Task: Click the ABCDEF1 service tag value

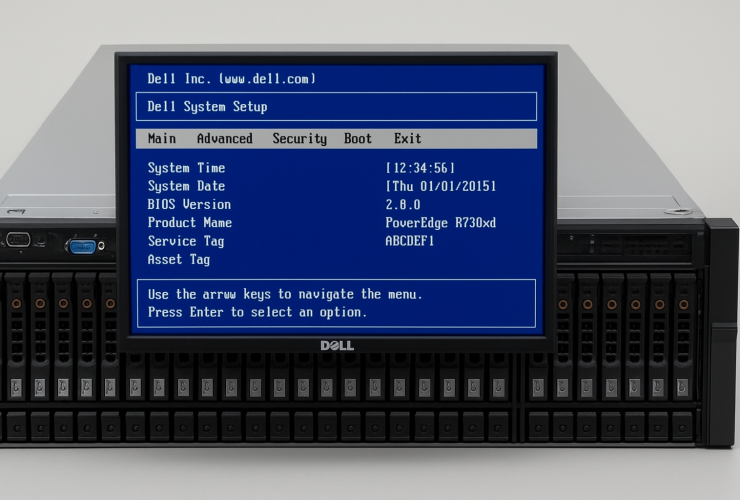Action: 409,241
